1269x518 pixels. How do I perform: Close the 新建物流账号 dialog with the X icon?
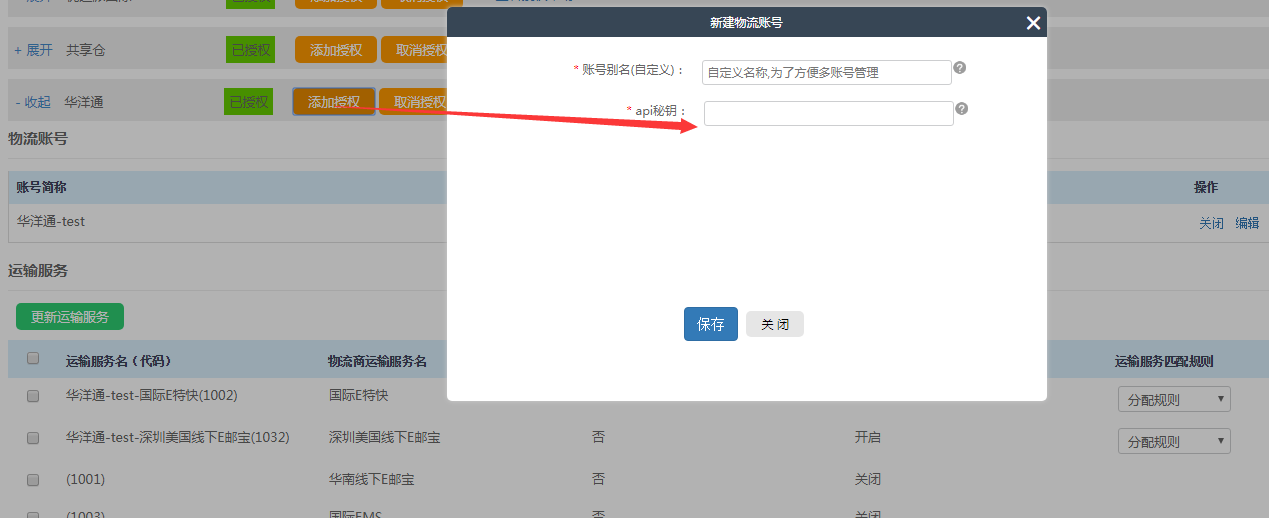point(1033,23)
